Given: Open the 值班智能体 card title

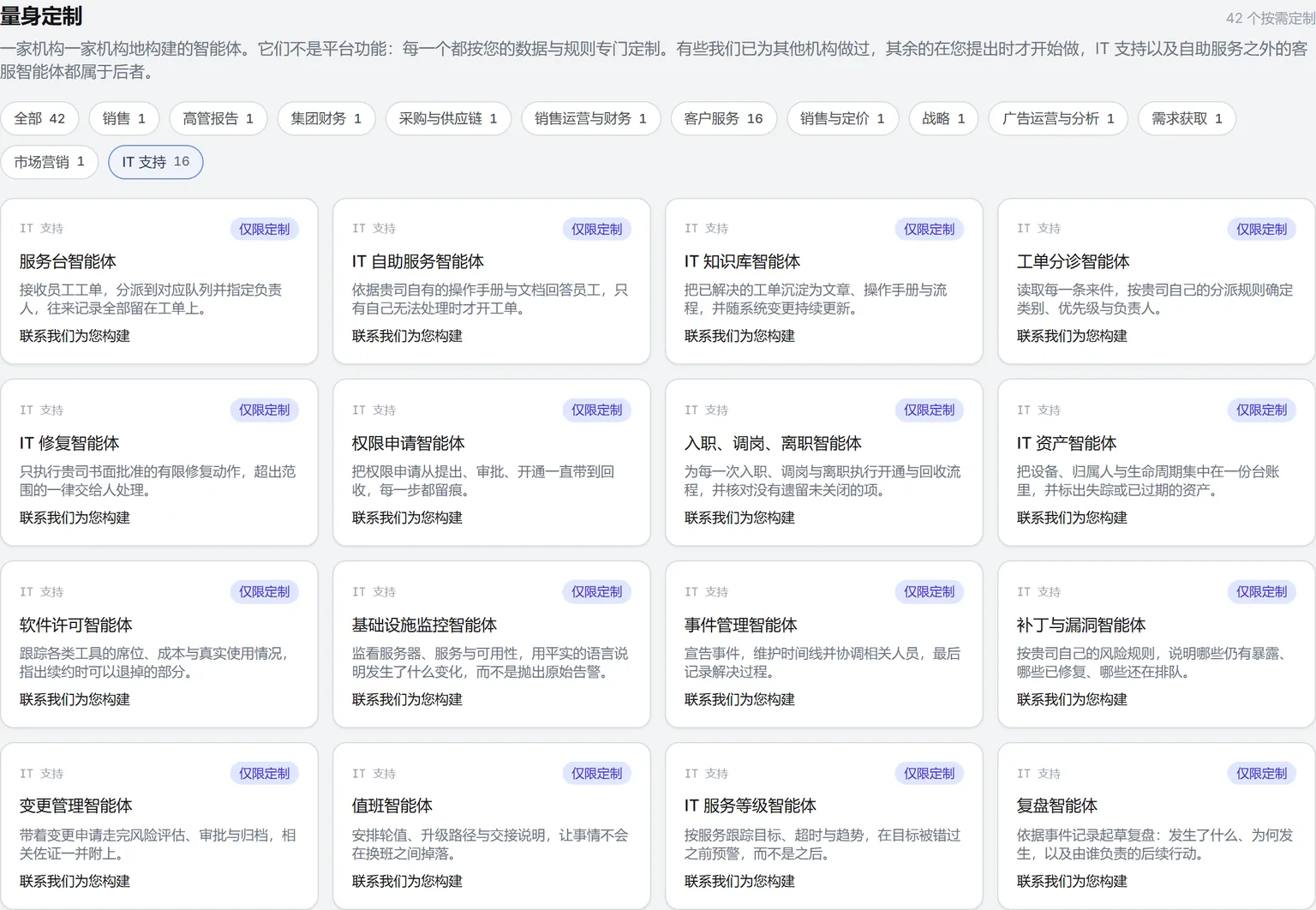Looking at the screenshot, I should (x=392, y=805).
